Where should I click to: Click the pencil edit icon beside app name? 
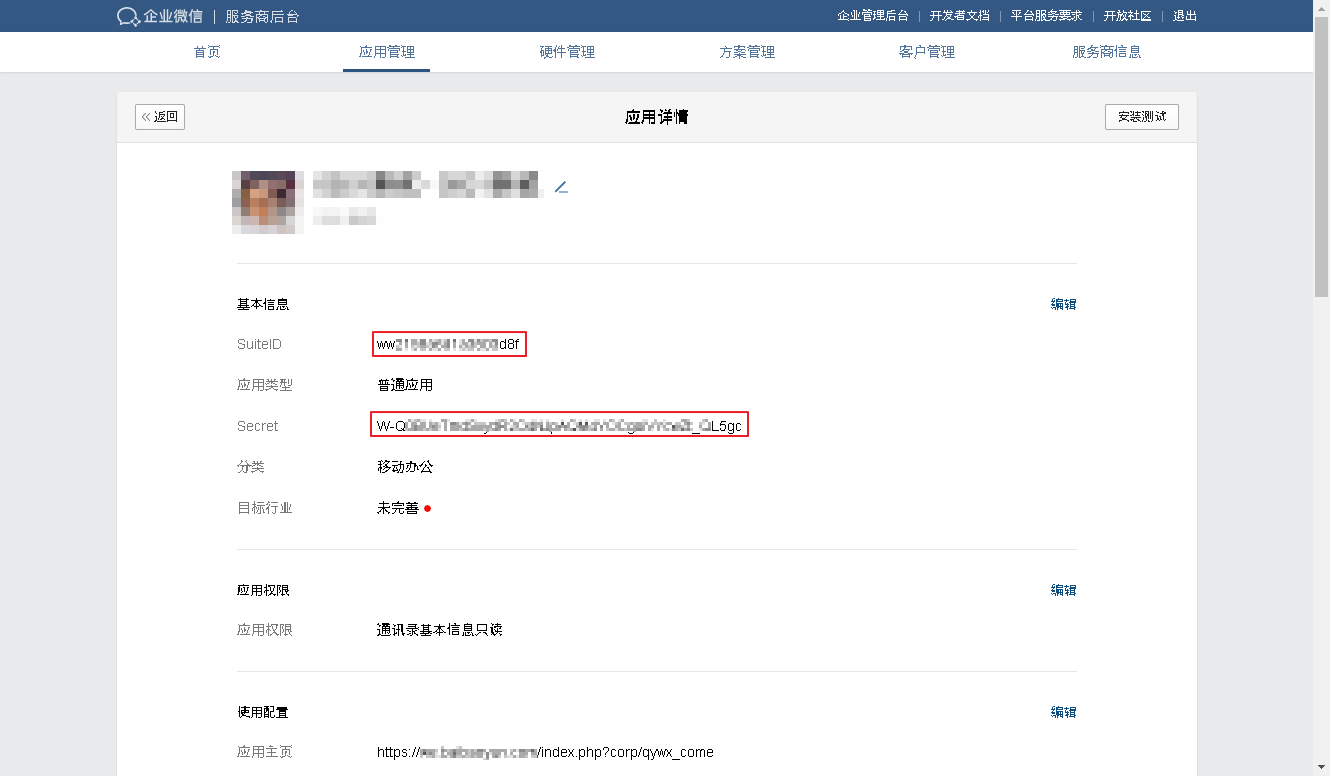tap(561, 187)
